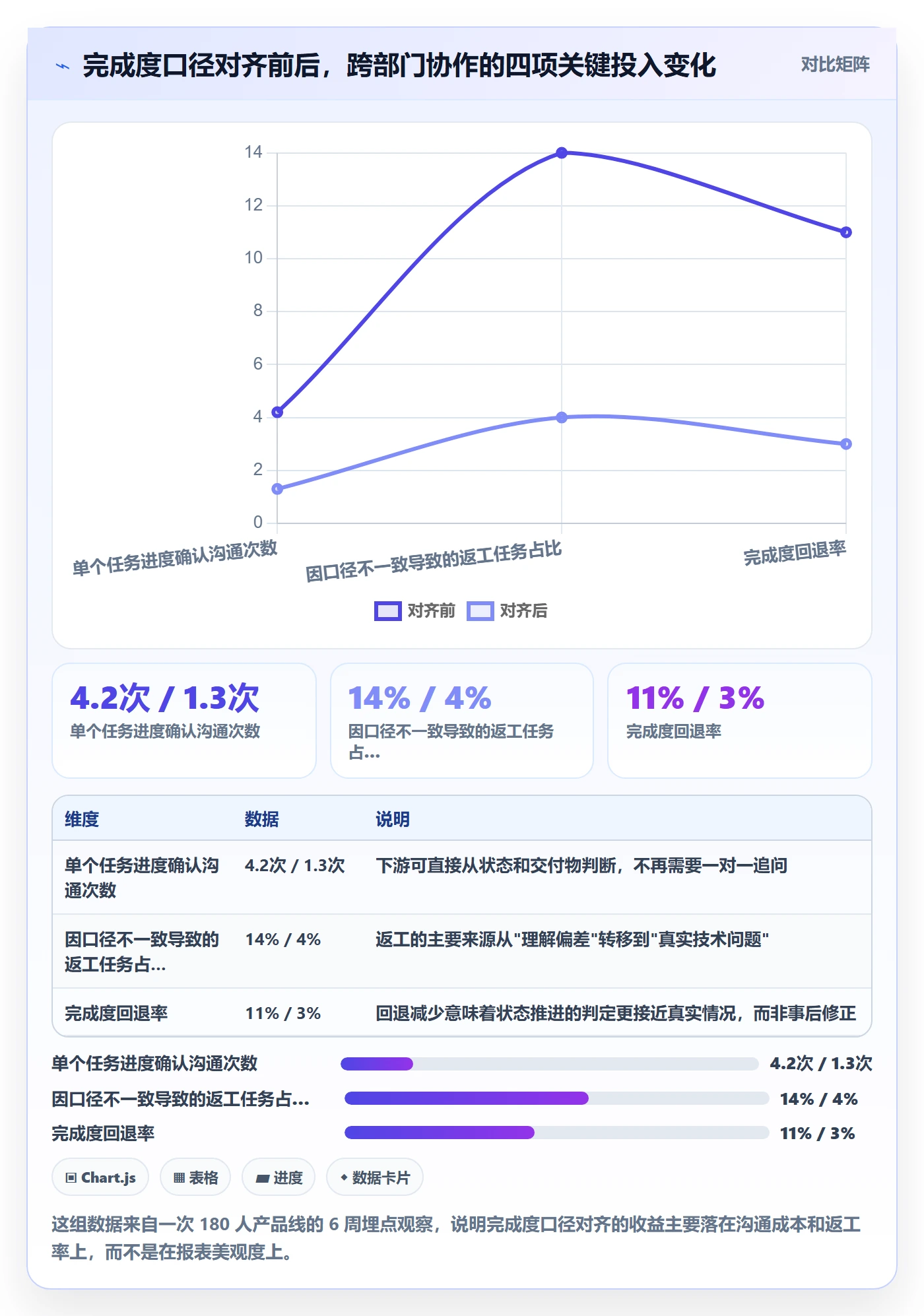Image resolution: width=924 pixels, height=1316 pixels.
Task: Click the 进度 tag chip
Action: (x=279, y=1177)
